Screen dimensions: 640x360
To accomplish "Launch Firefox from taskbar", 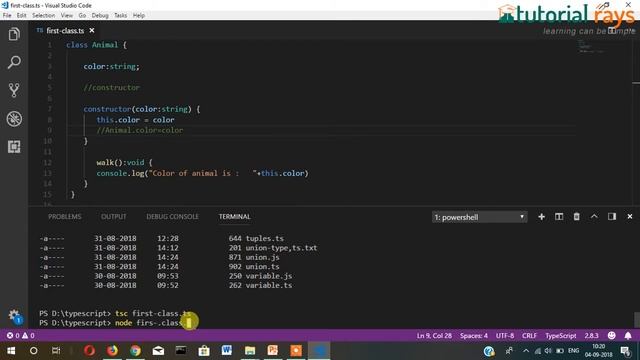I will (x=112, y=351).
